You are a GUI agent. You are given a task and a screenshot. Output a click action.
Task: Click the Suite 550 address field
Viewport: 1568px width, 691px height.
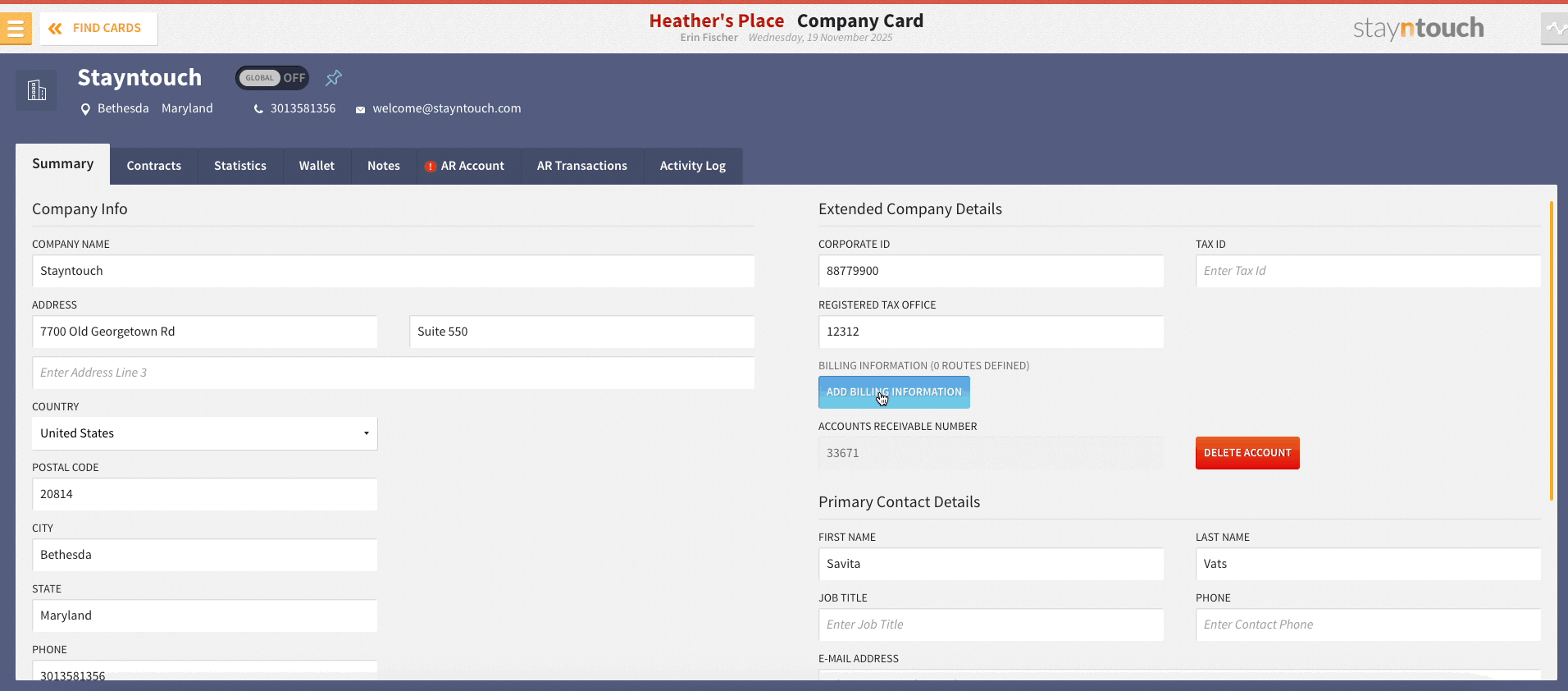pos(581,332)
